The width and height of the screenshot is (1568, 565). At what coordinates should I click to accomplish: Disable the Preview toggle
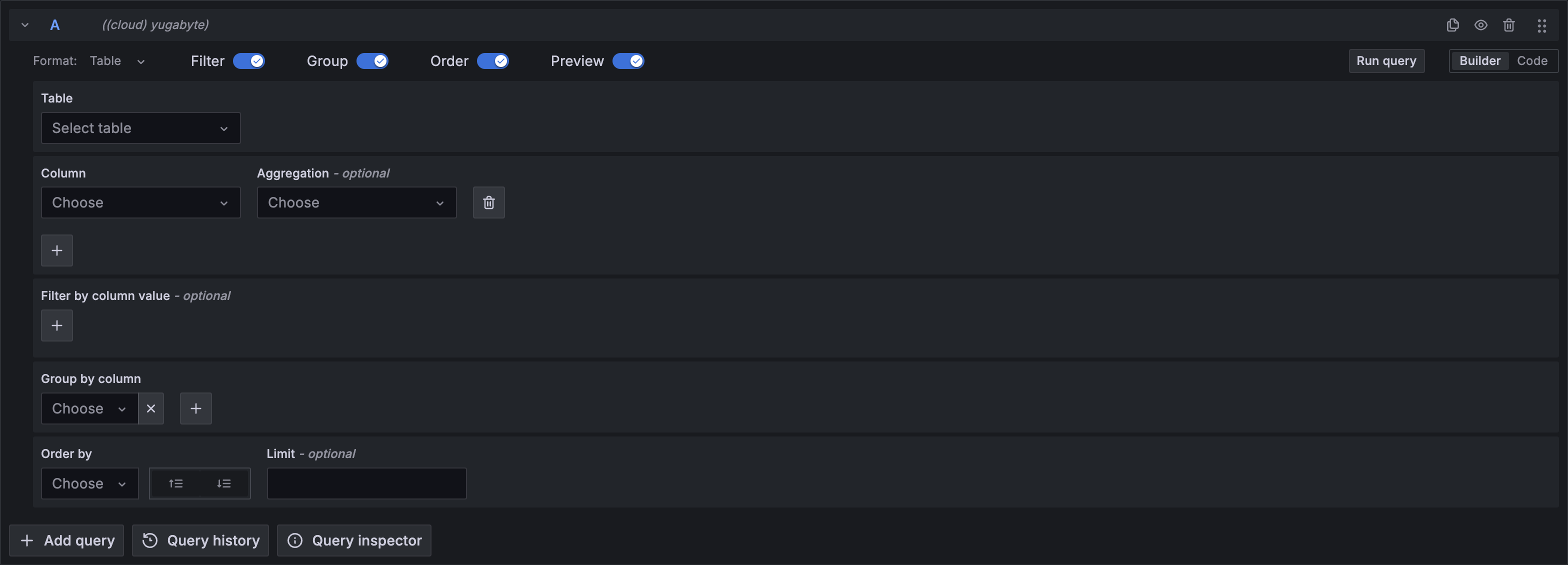(x=629, y=61)
